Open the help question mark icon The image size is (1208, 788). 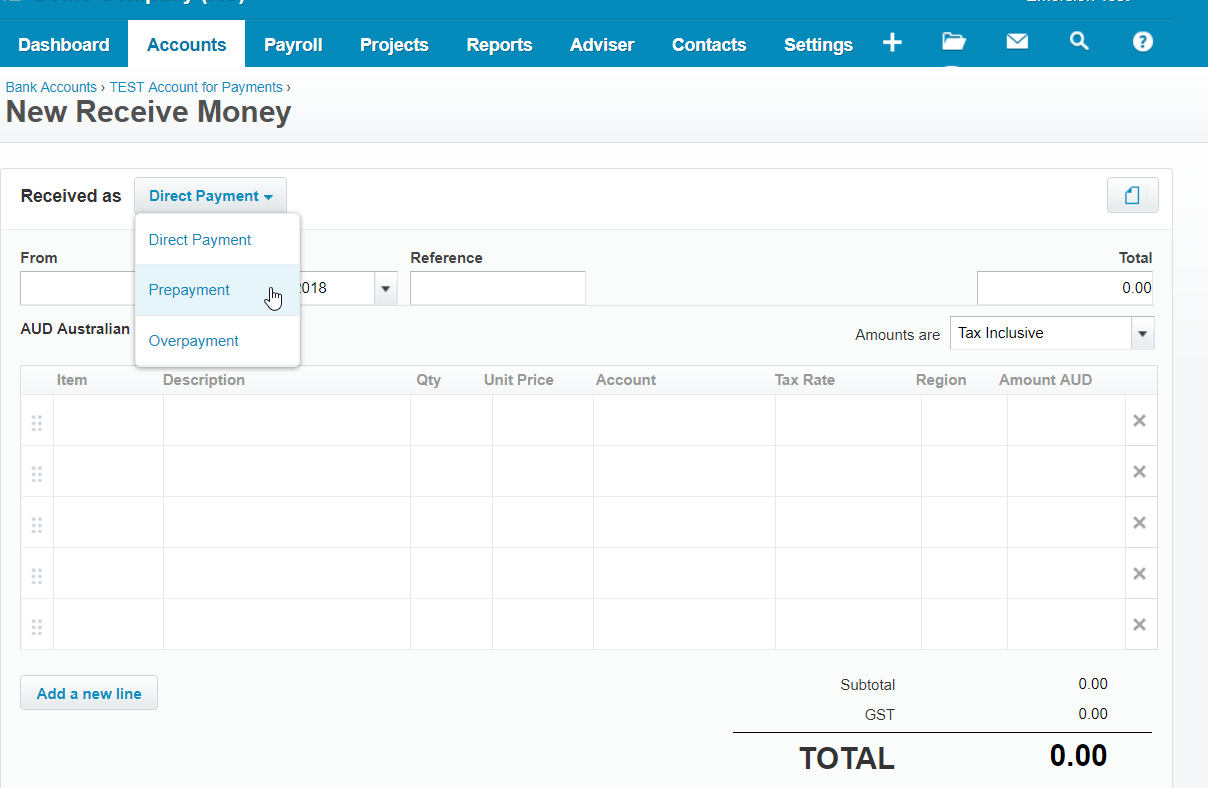tap(1142, 42)
